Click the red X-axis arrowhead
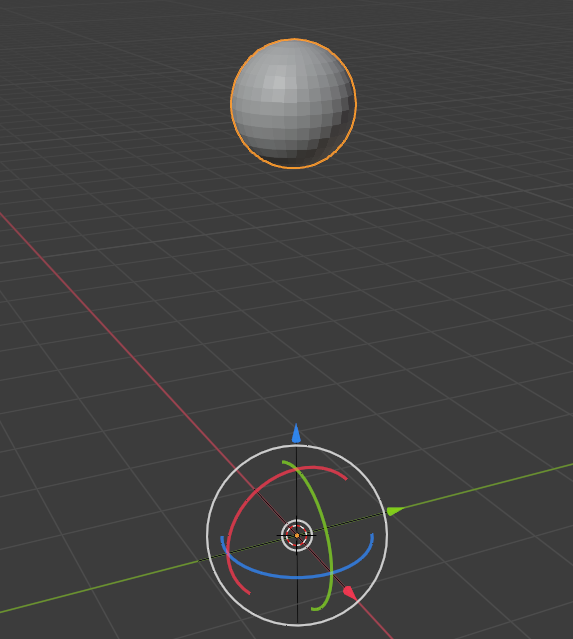 click(x=350, y=593)
